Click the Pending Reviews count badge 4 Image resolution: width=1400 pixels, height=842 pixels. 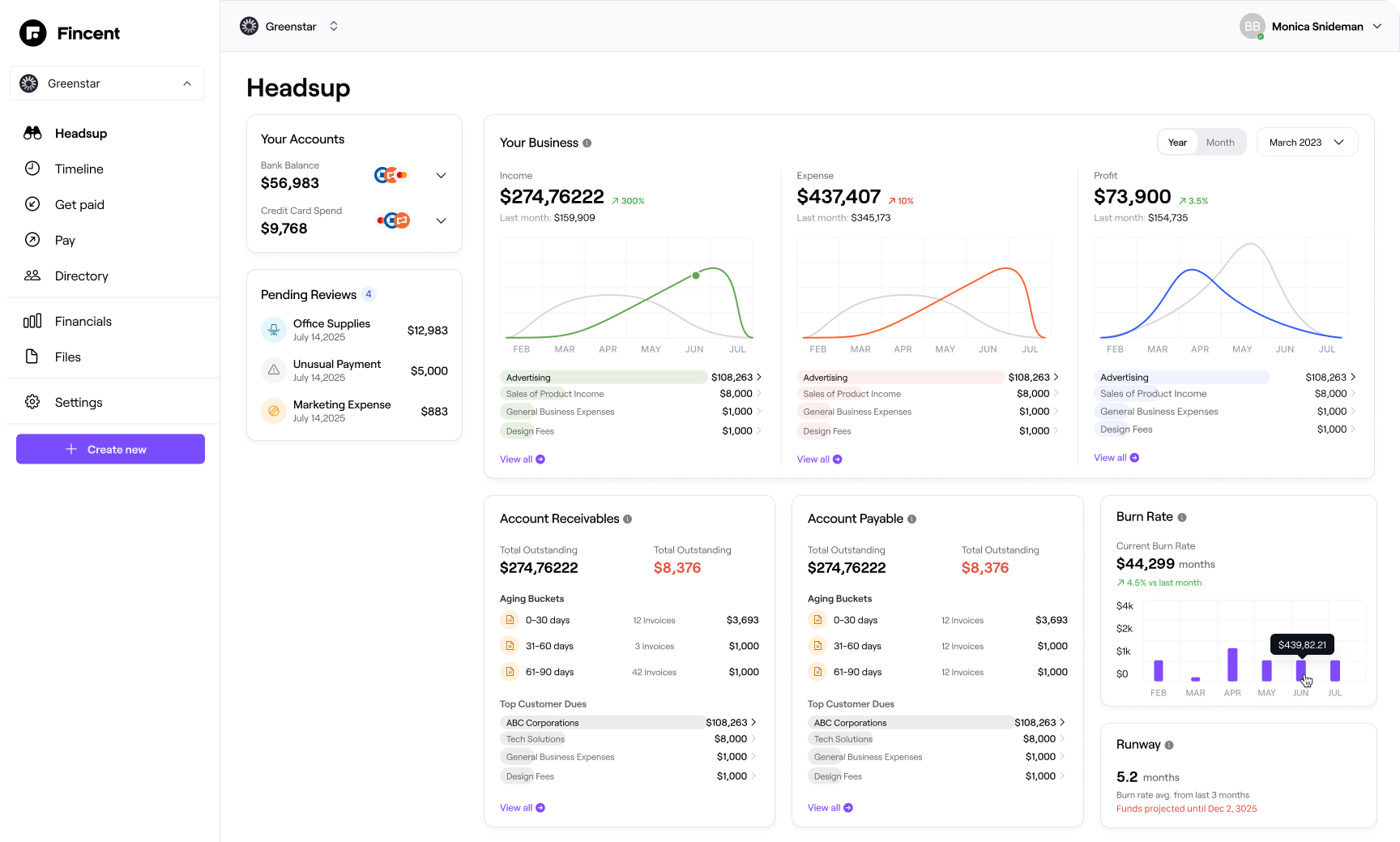(x=369, y=294)
